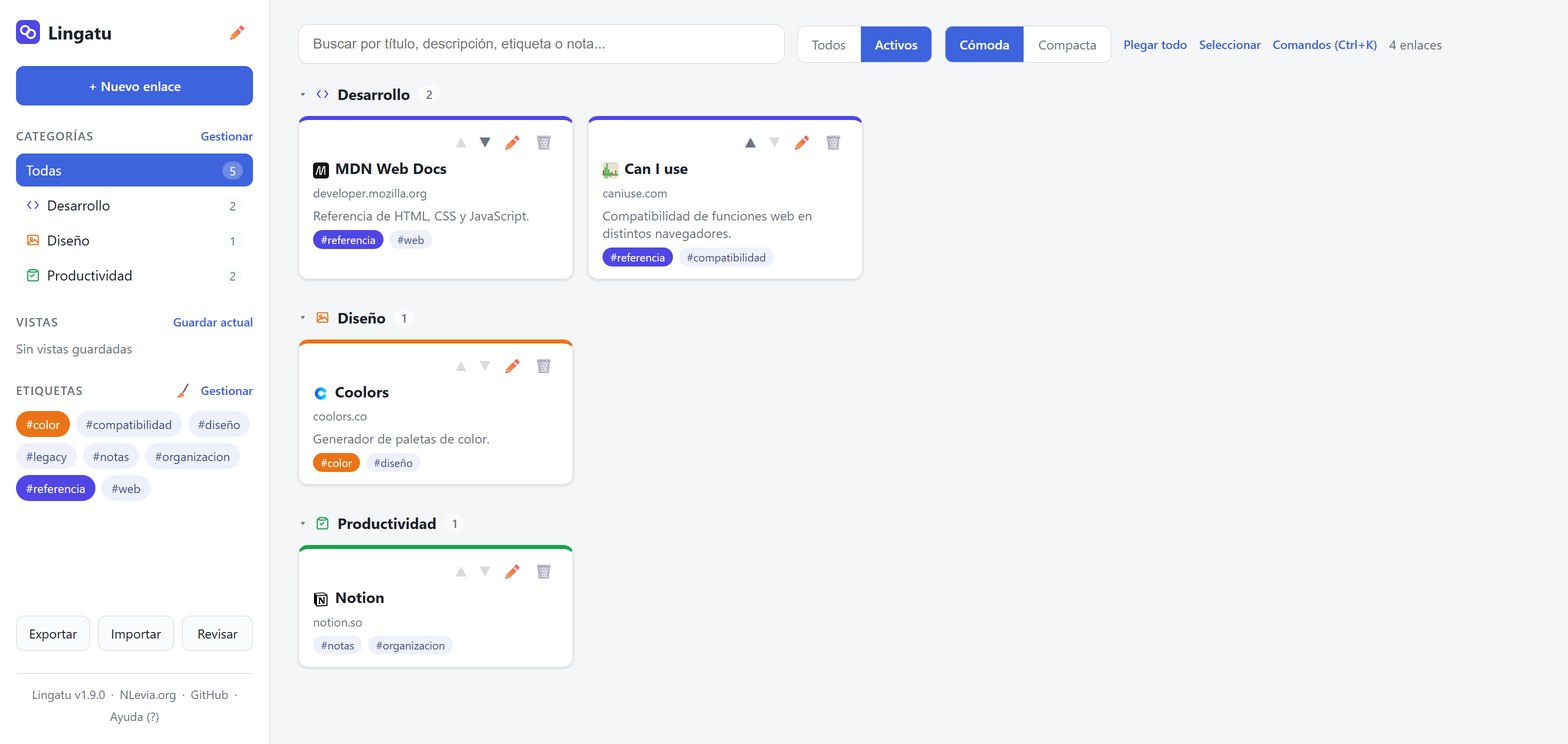The width and height of the screenshot is (1568, 744).
Task: Click the Revisar button
Action: tap(217, 634)
